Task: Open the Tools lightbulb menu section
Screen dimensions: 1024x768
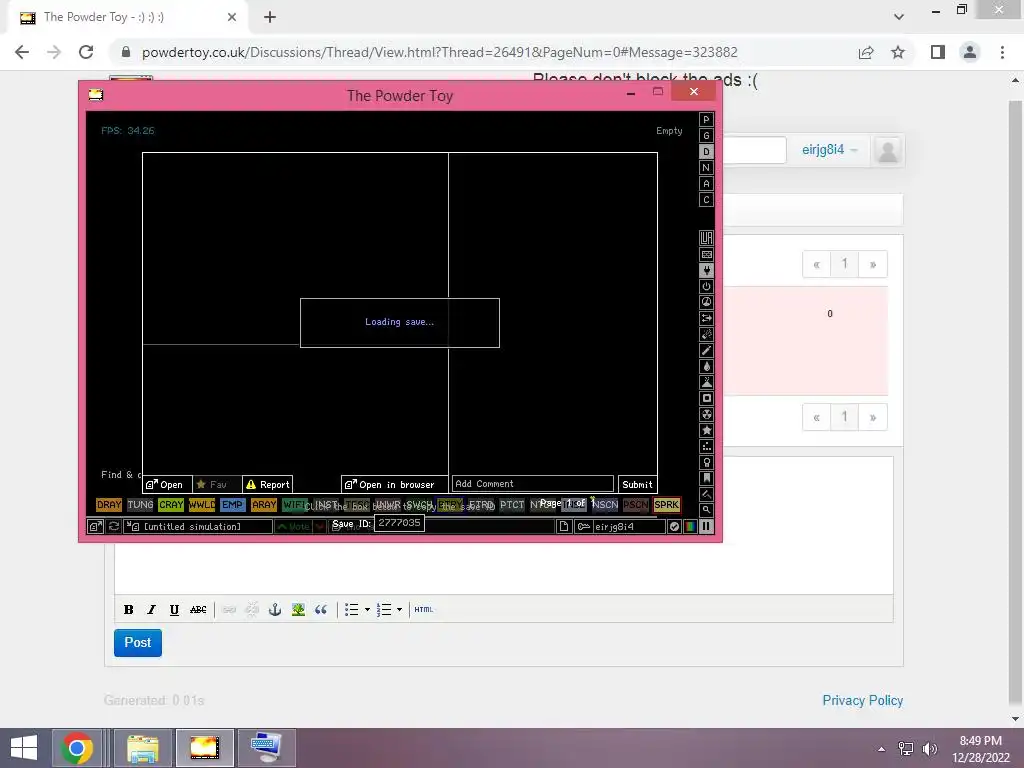Action: pyautogui.click(x=706, y=462)
